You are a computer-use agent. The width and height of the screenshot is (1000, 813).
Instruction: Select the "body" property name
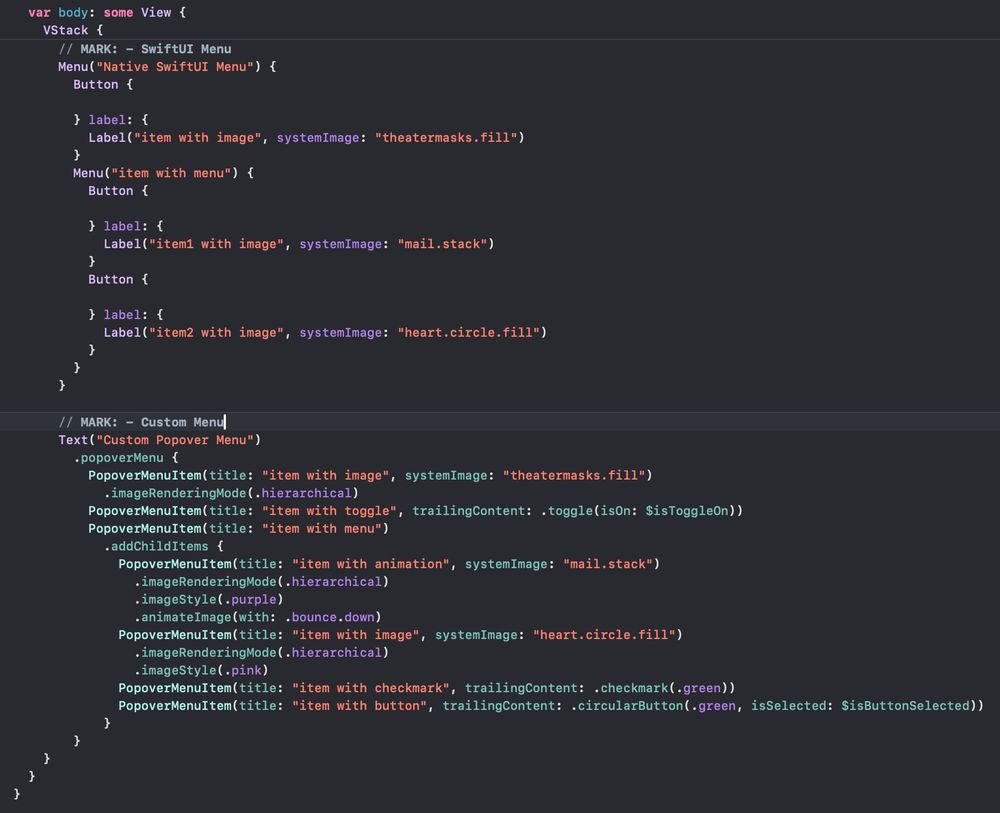pos(73,13)
